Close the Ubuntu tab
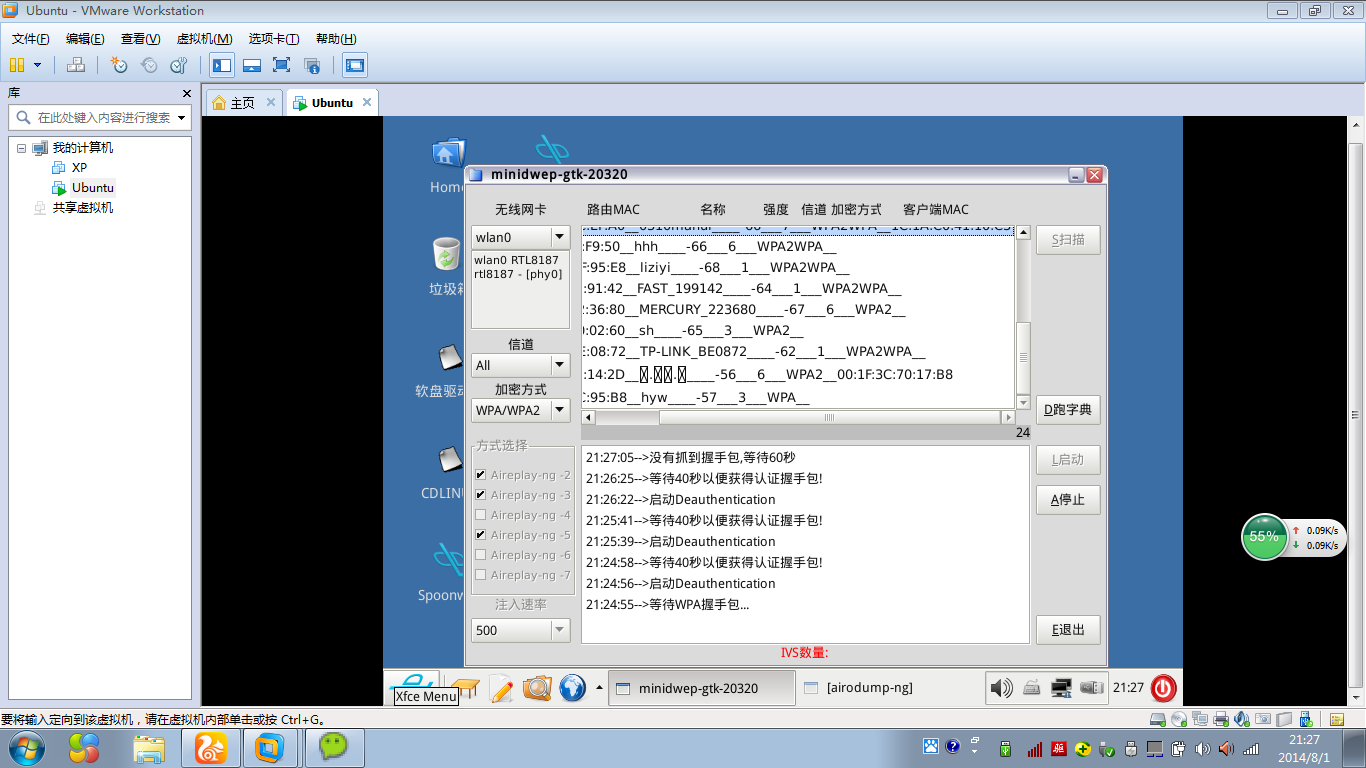 (367, 102)
